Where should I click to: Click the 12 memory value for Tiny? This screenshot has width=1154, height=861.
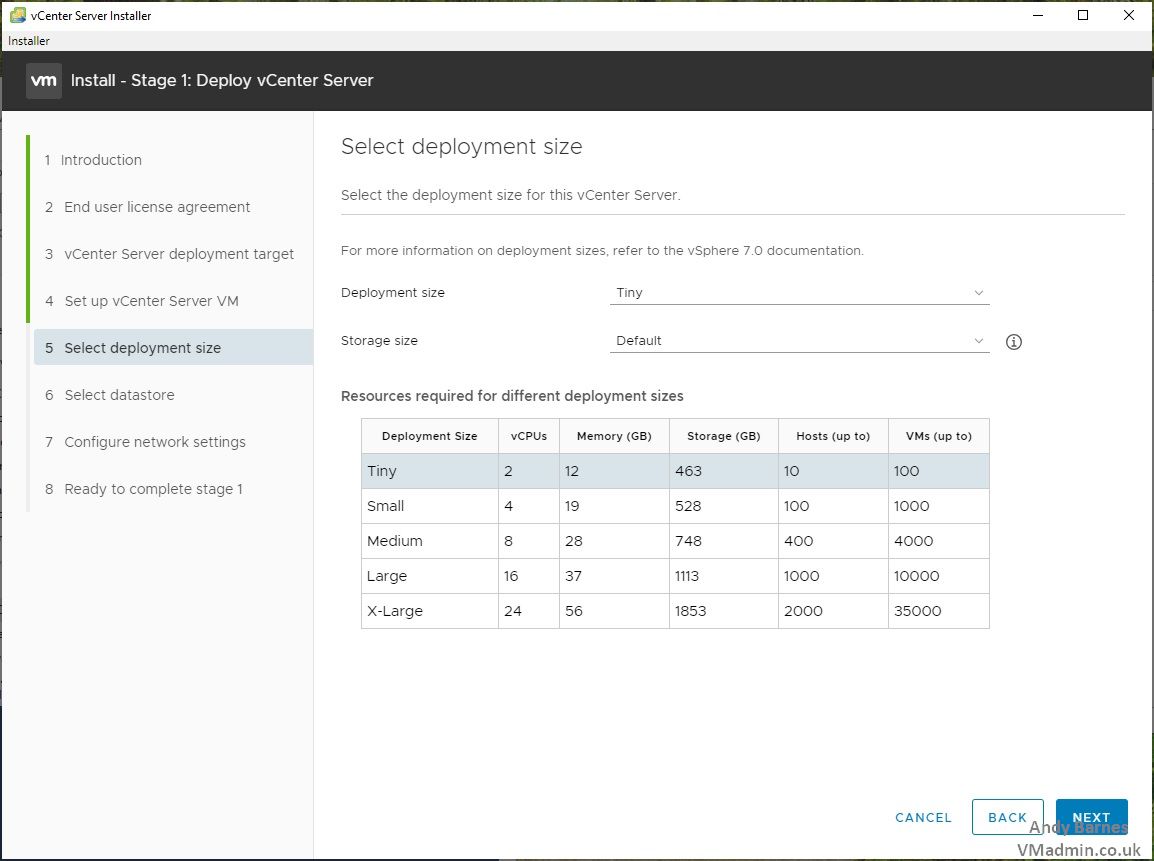[x=572, y=471]
